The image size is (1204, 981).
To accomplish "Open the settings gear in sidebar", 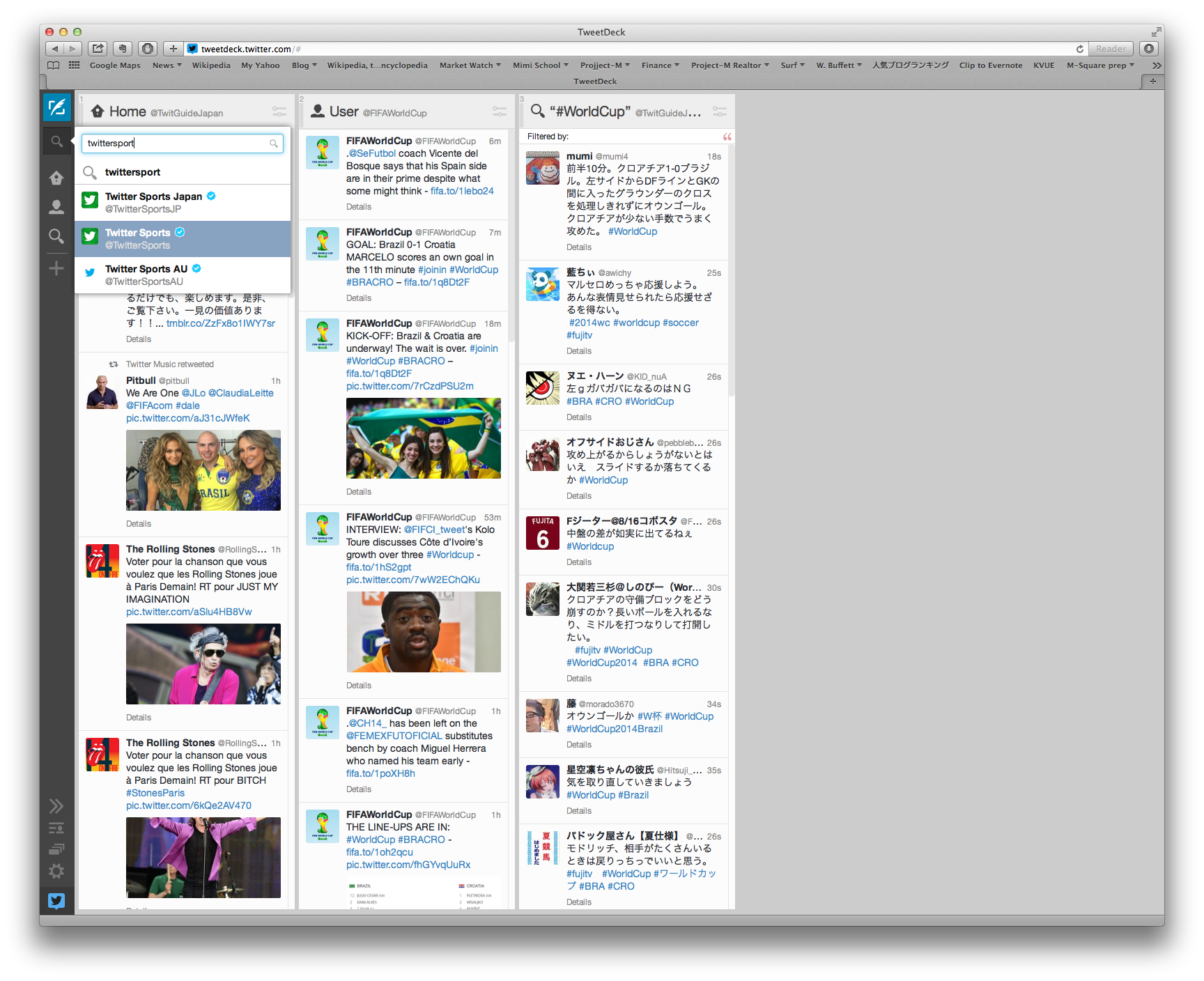I will 56,871.
